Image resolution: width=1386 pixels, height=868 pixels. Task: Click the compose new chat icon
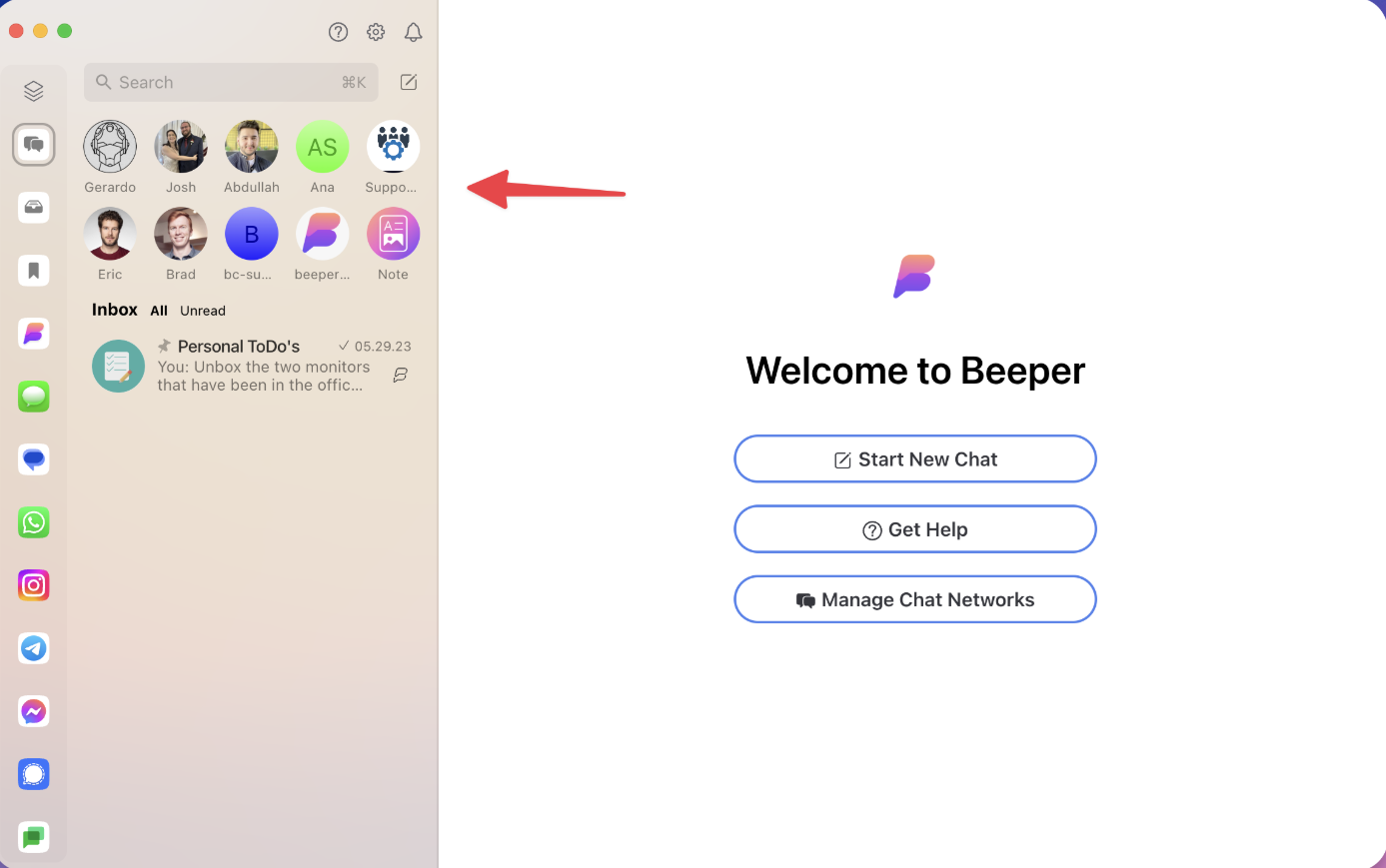coord(409,82)
